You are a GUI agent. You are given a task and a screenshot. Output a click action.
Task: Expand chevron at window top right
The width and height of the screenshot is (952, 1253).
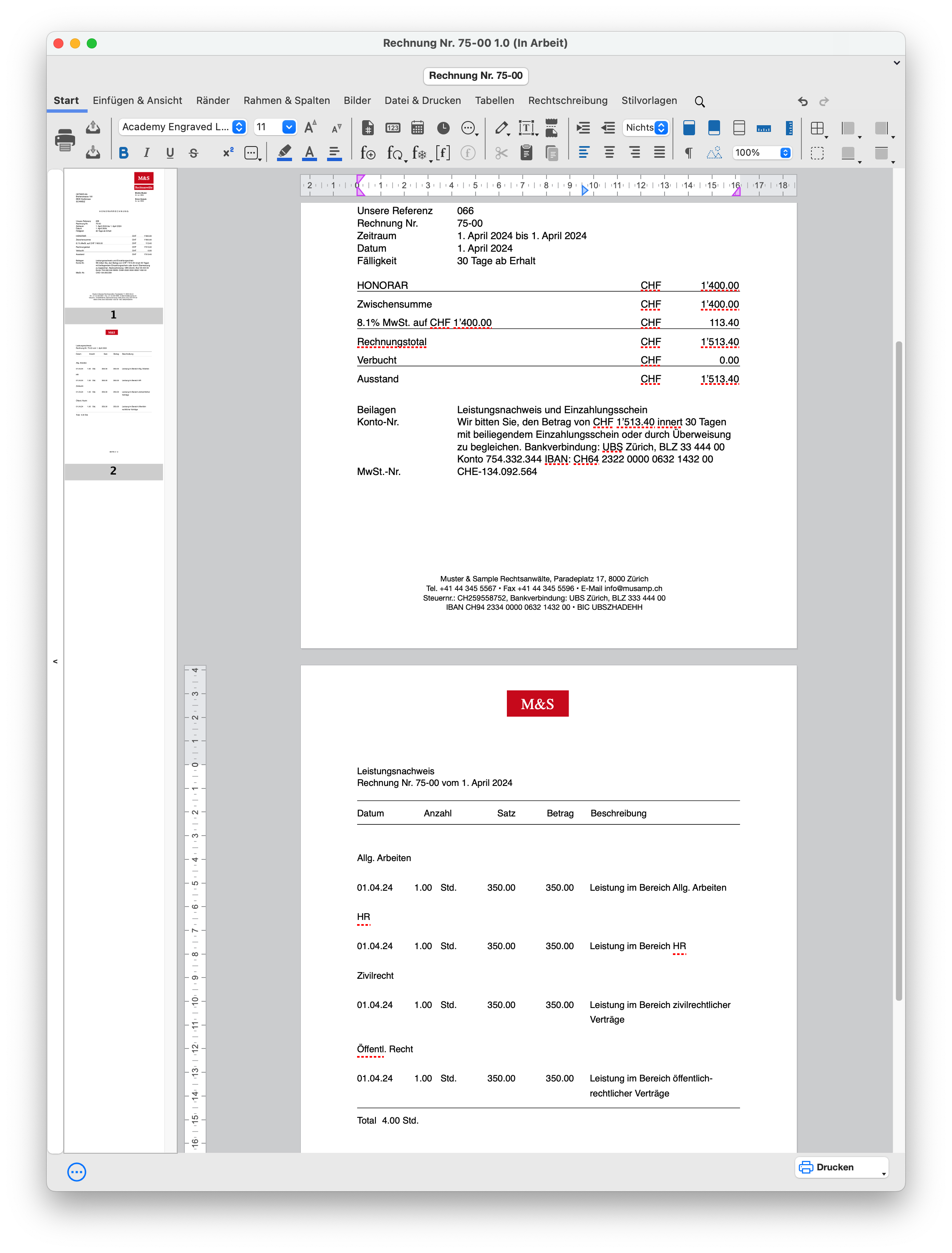[897, 63]
